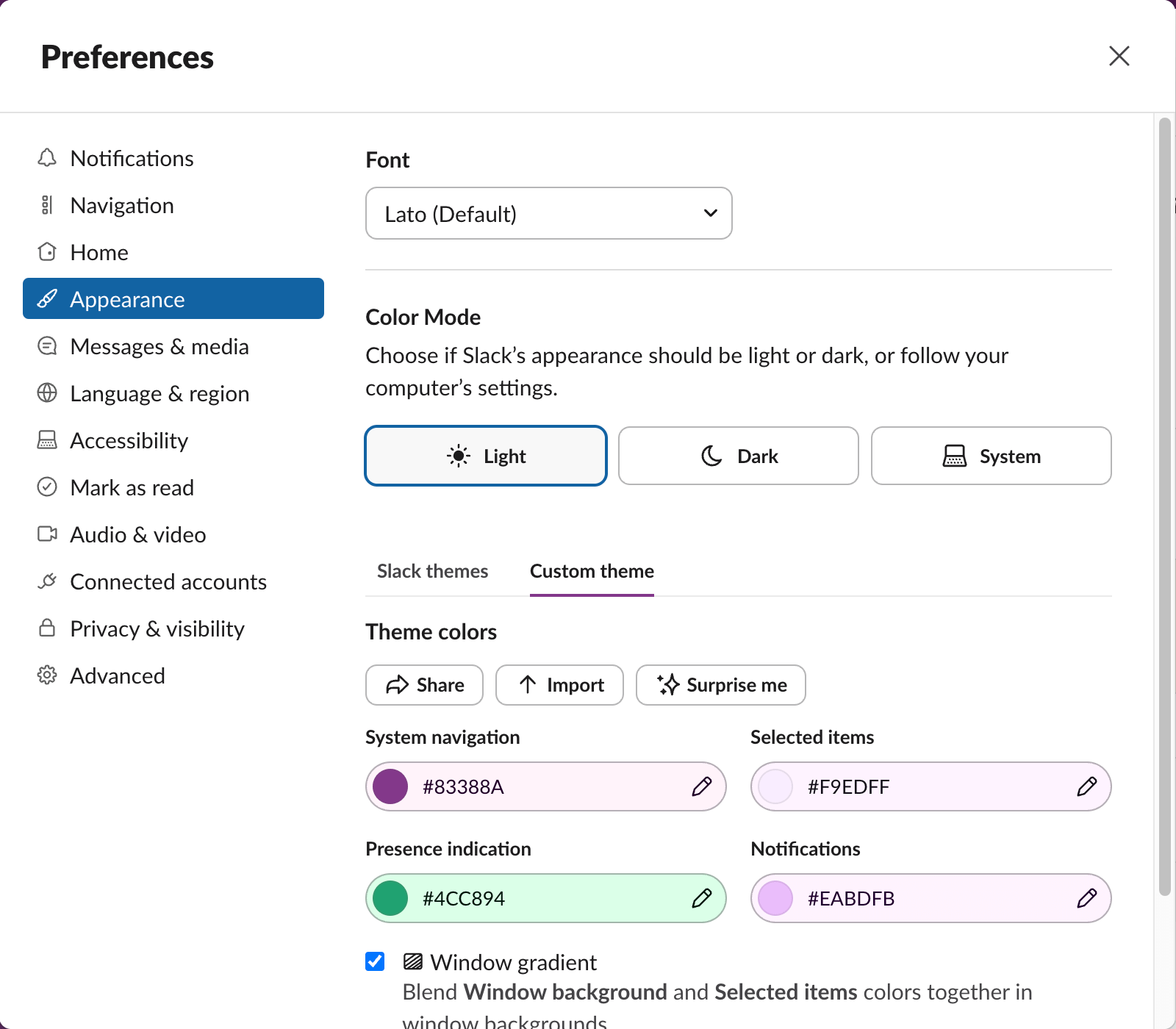Screen dimensions: 1176x1029
Task: Click the pale Selected items color swatch
Action: [775, 786]
